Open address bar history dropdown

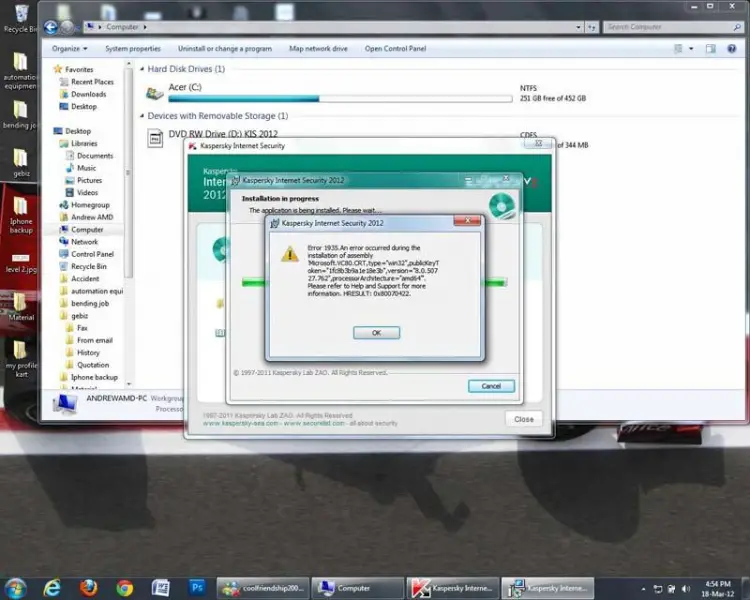point(578,27)
